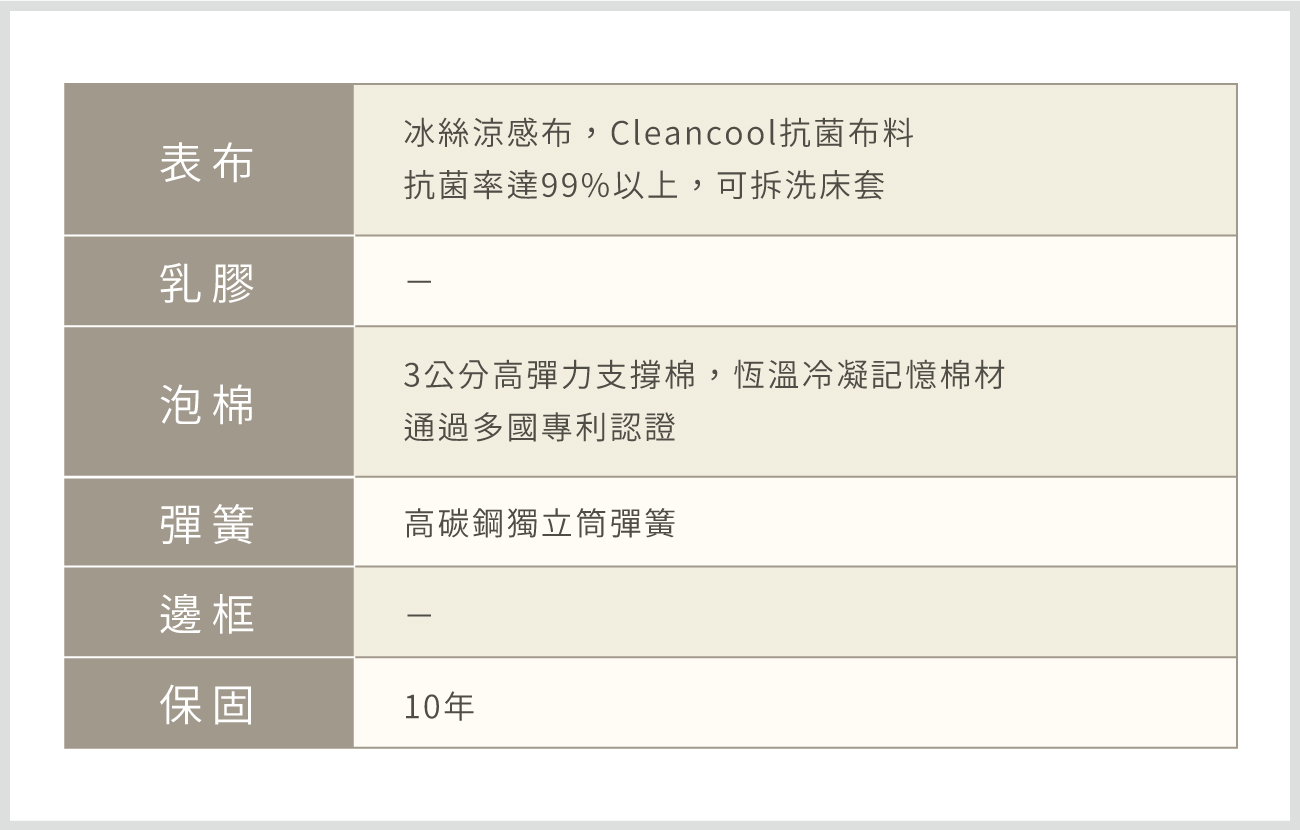Select the 彈簧 label cell

pyautogui.click(x=208, y=523)
